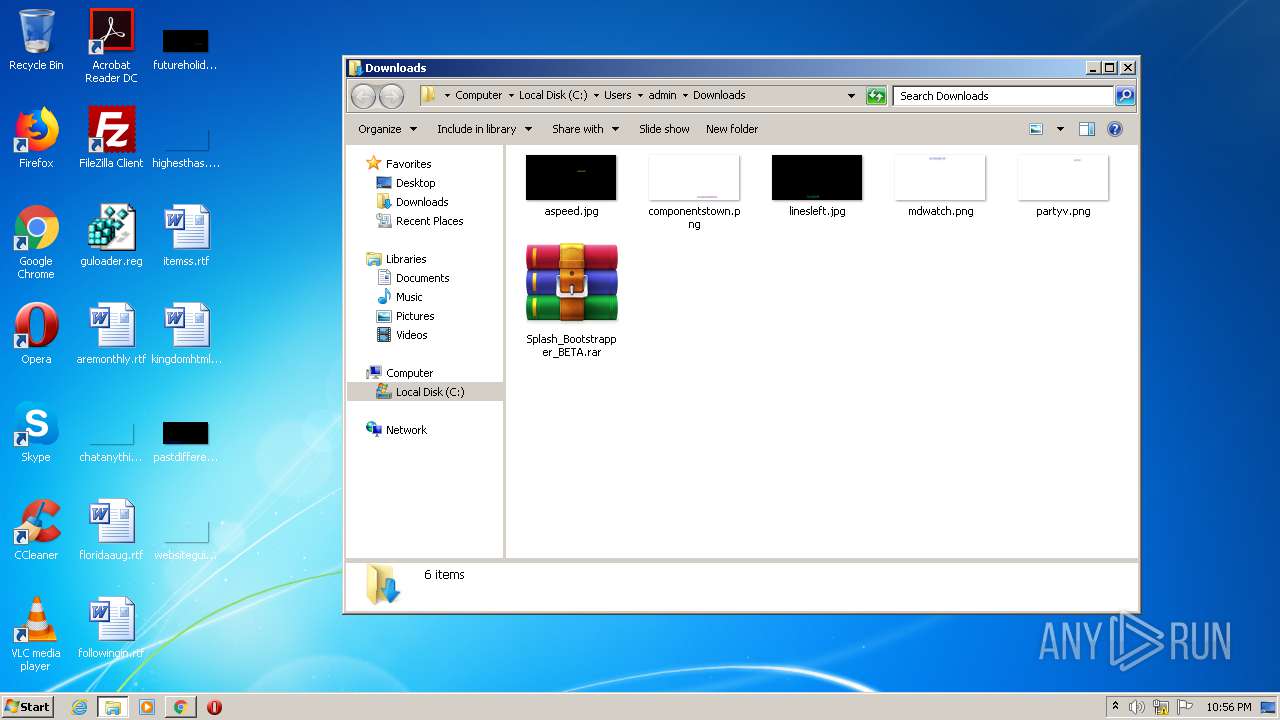Open Internet Explorer from taskbar

pos(79,707)
